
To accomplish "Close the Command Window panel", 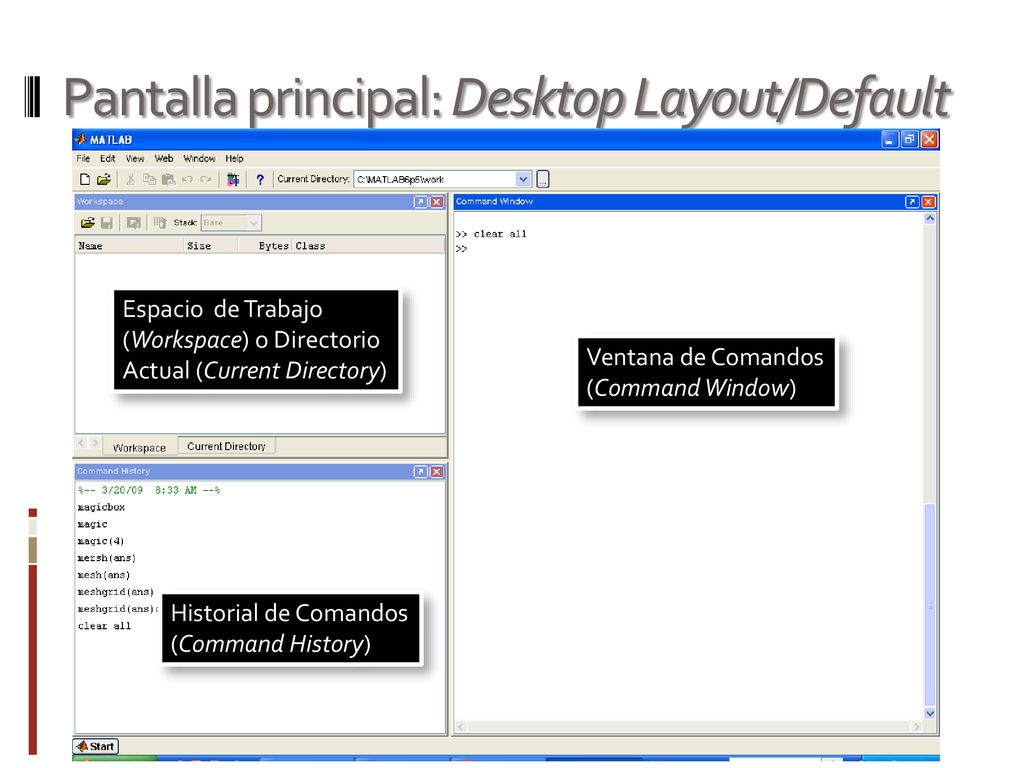I will (x=928, y=202).
